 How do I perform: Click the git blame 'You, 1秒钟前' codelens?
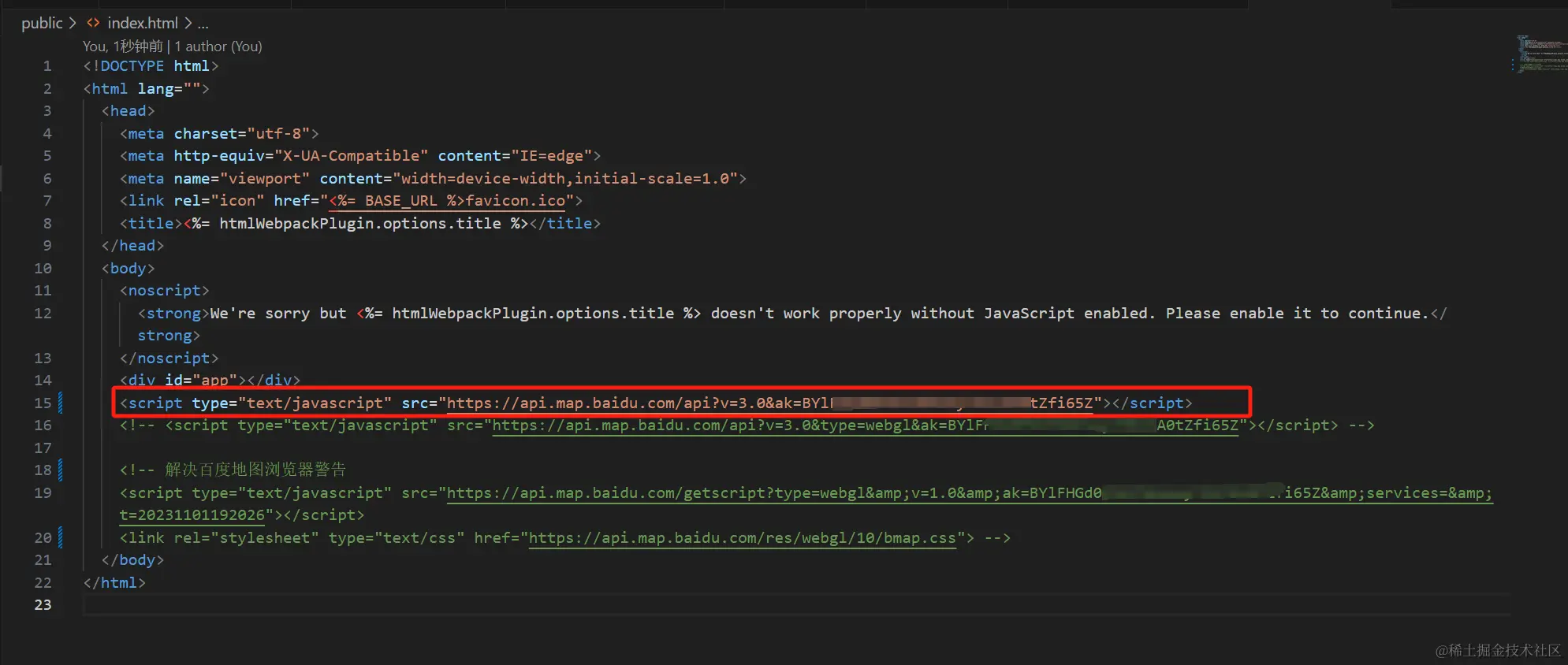[x=123, y=46]
